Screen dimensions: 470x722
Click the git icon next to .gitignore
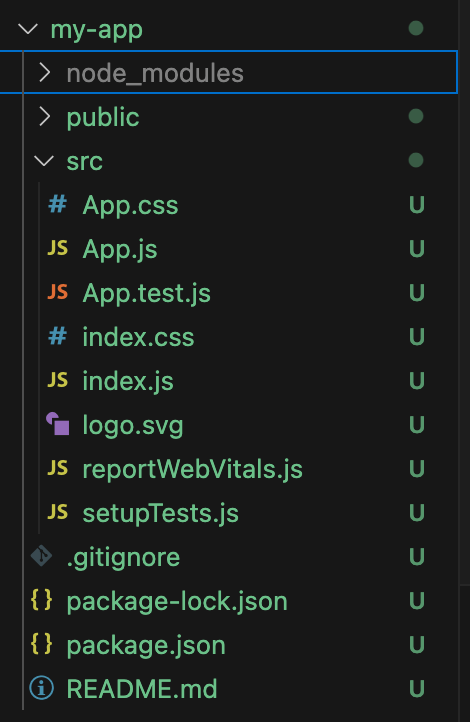(41, 556)
